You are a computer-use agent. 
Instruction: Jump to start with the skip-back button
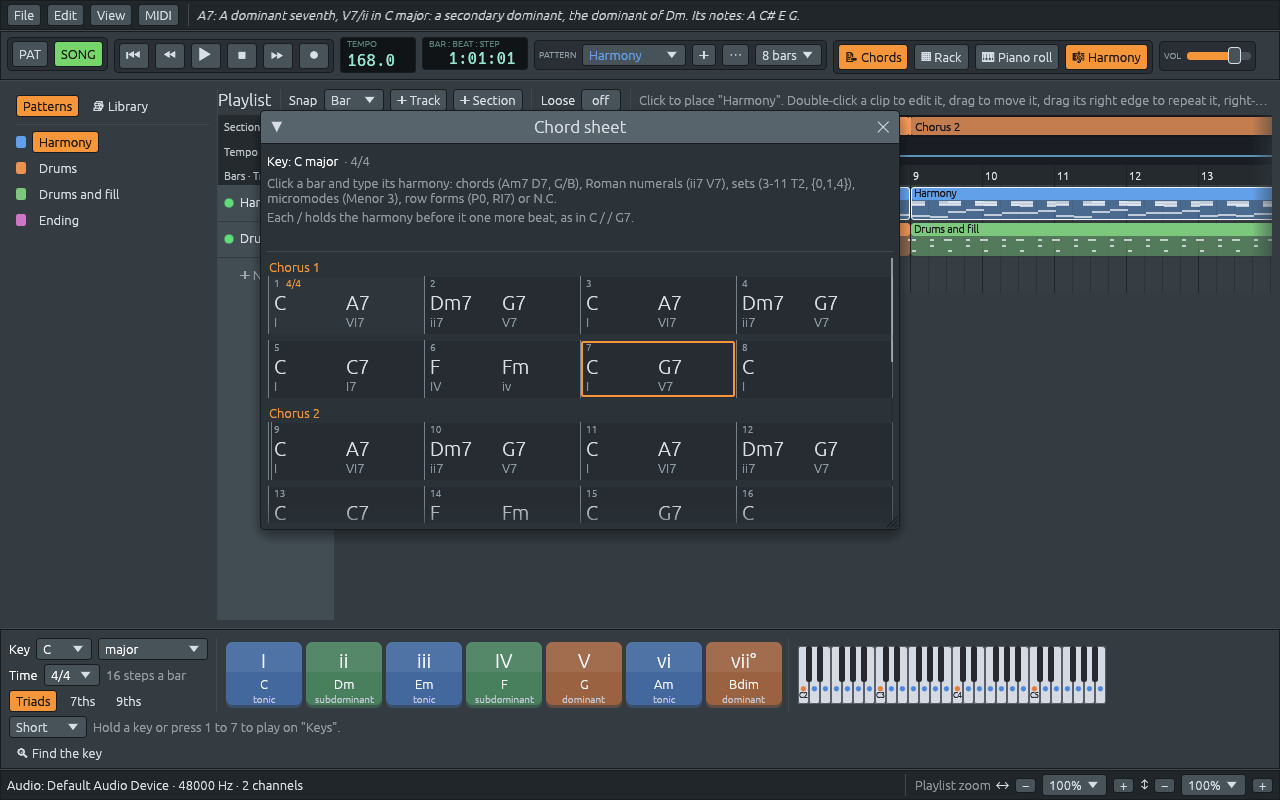(133, 55)
